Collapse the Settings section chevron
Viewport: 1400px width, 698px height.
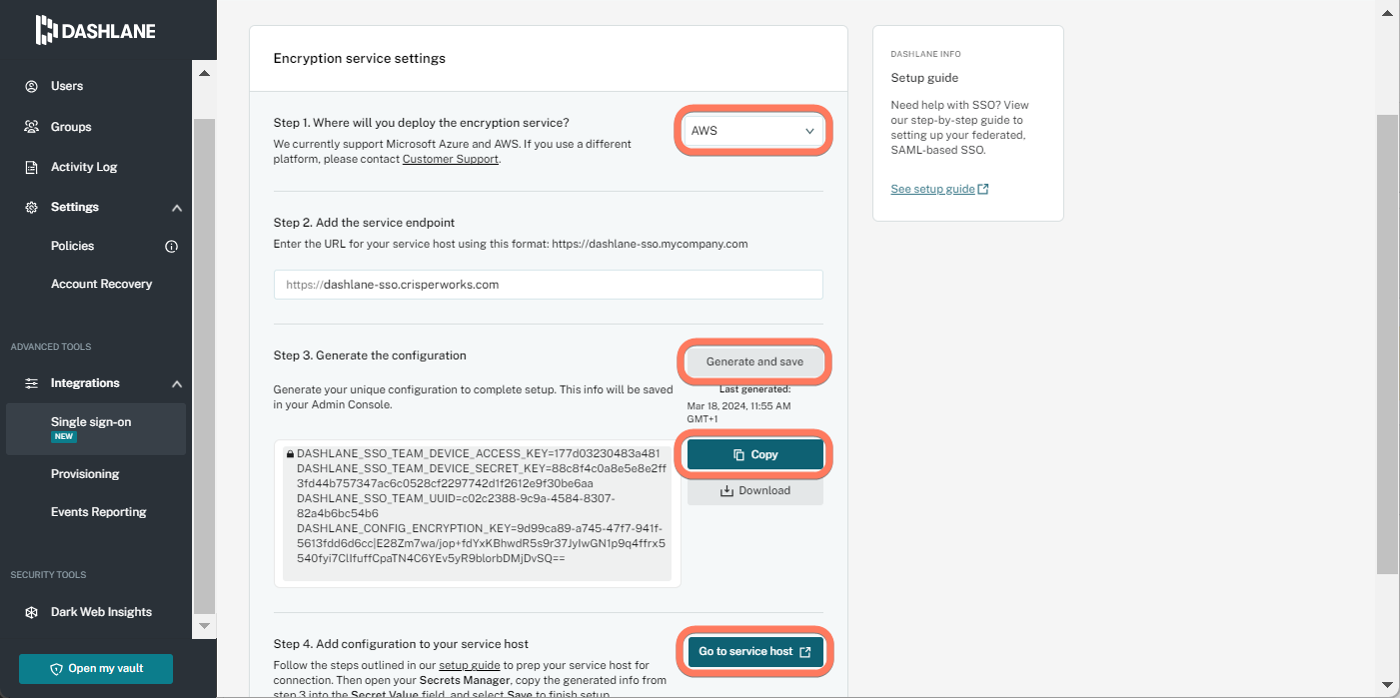click(177, 208)
